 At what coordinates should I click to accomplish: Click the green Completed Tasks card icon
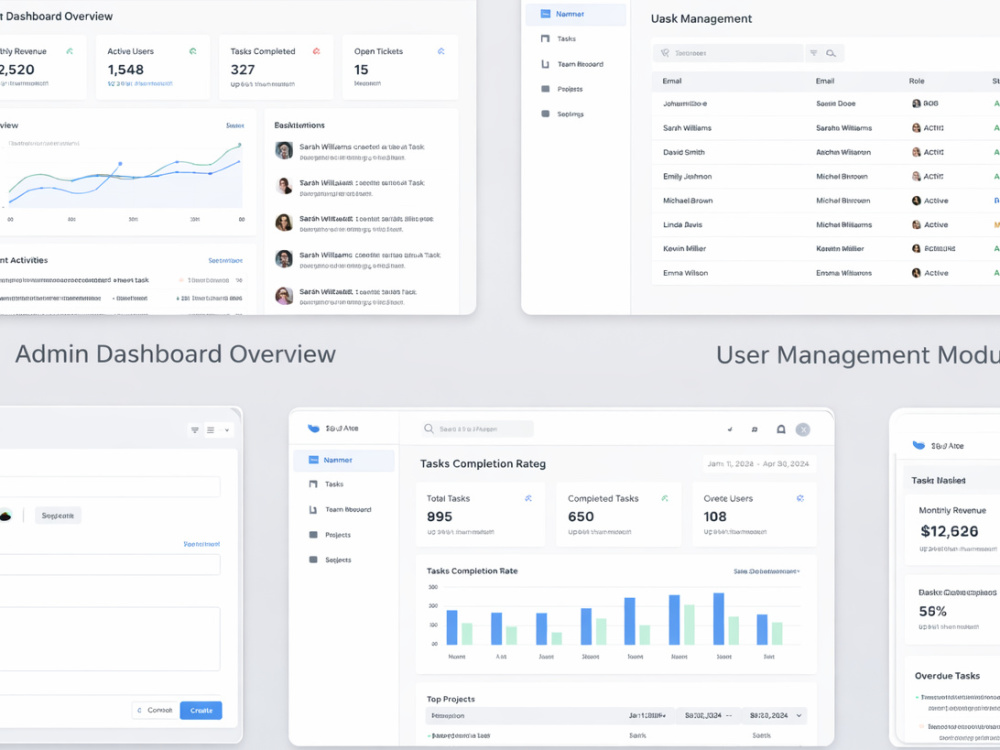coord(665,498)
